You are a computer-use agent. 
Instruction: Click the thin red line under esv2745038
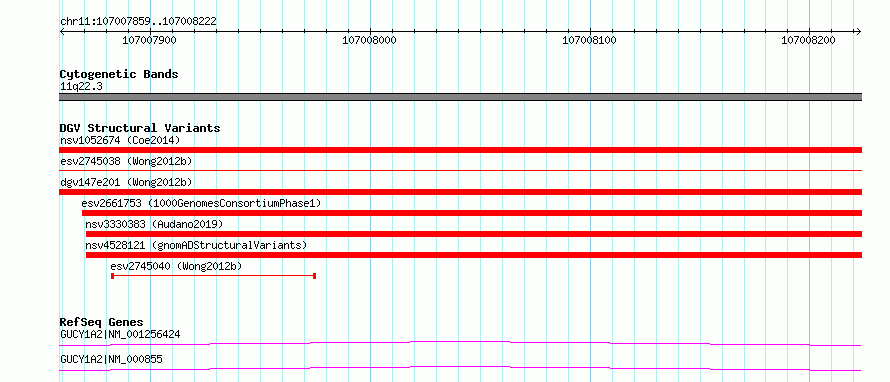[460, 170]
